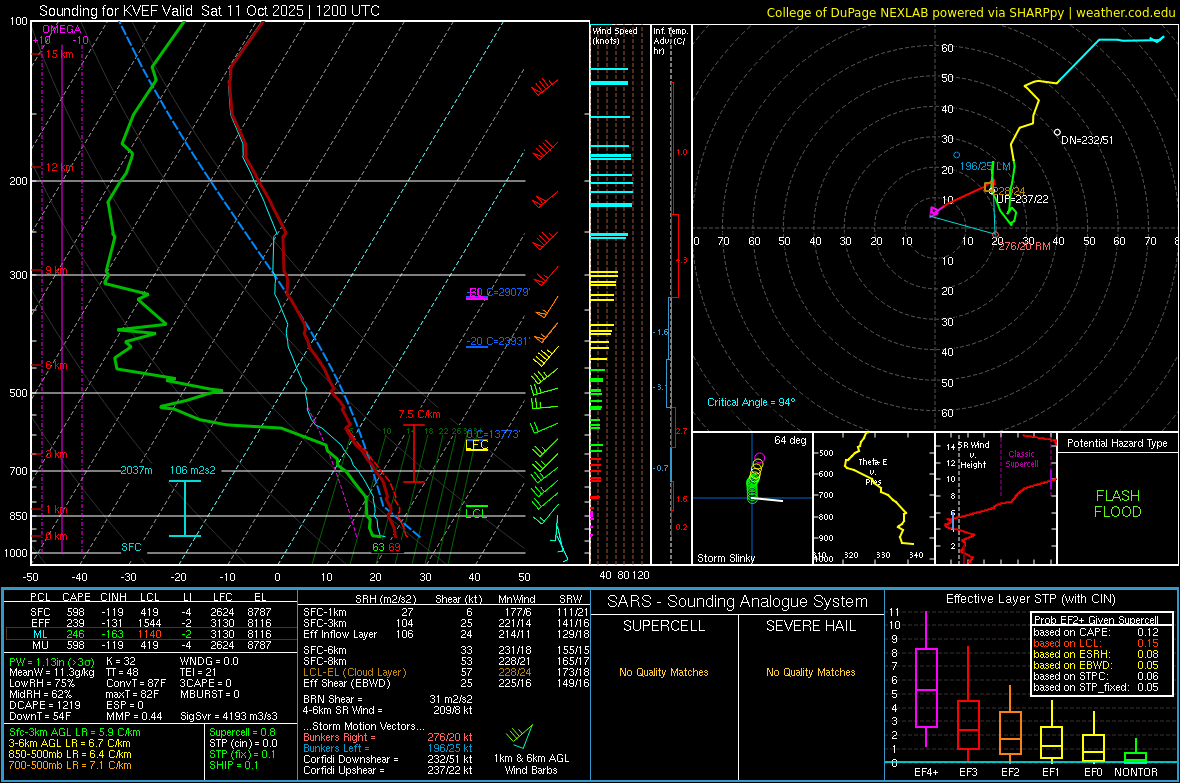Screen dimensions: 1180x783
Task: Click the cyan '106 m2s2' label
Action: [x=193, y=470]
